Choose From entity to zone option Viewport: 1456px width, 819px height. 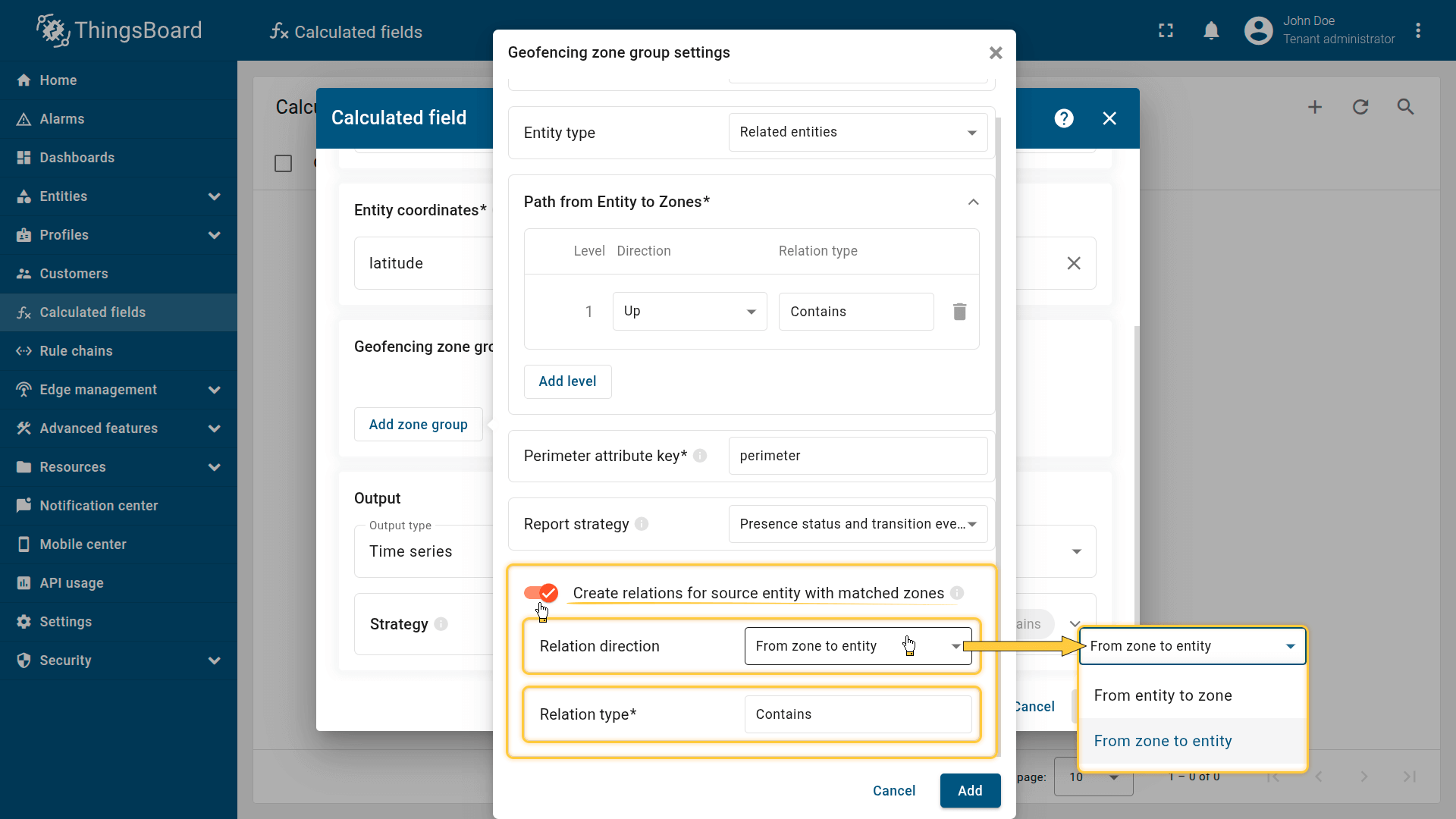(x=1162, y=695)
